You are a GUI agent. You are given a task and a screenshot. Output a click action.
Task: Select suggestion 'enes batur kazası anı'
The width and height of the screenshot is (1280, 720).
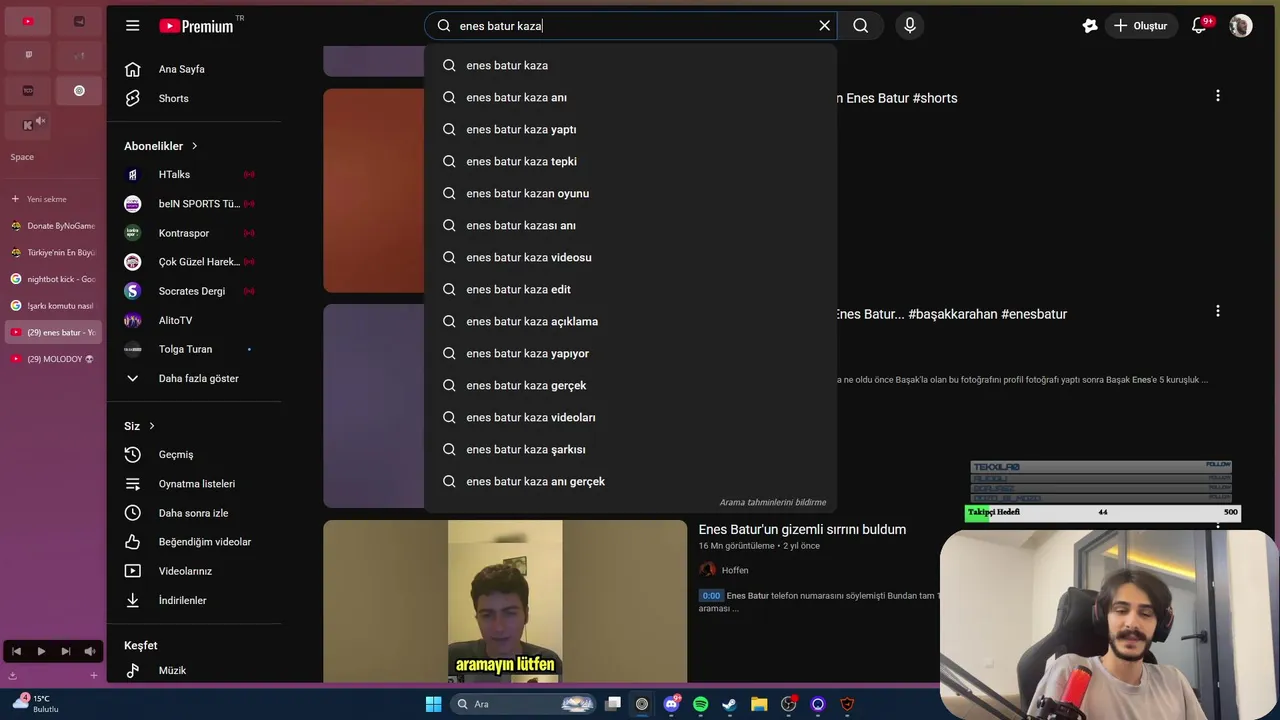tap(630, 225)
